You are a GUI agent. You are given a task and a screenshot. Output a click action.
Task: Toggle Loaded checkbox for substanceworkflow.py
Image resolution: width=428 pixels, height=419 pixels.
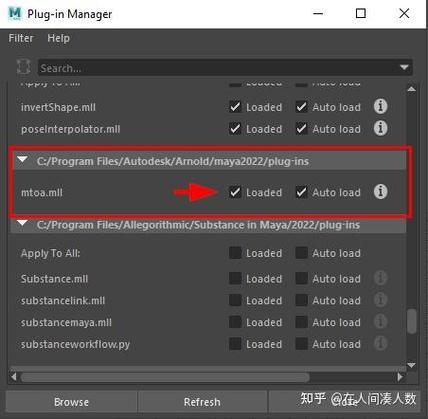(235, 344)
